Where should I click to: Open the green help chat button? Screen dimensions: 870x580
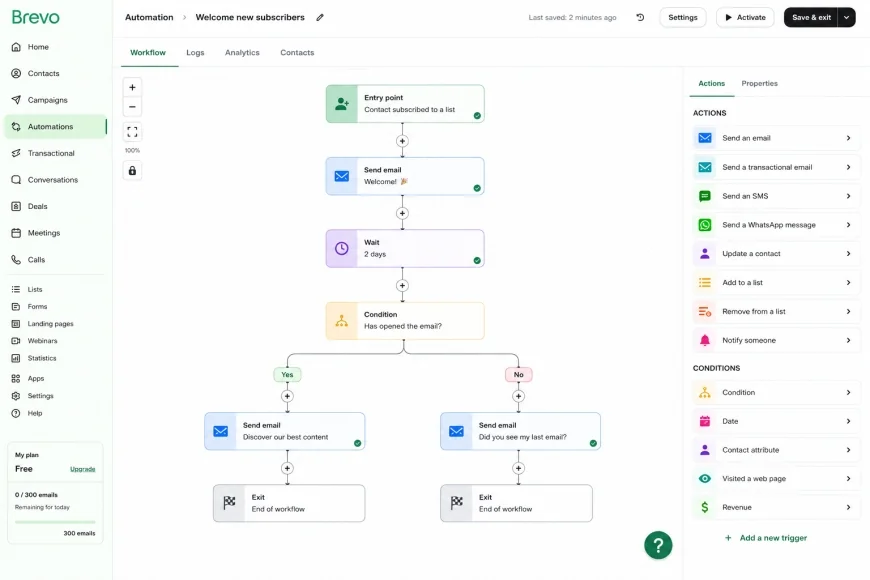(658, 546)
